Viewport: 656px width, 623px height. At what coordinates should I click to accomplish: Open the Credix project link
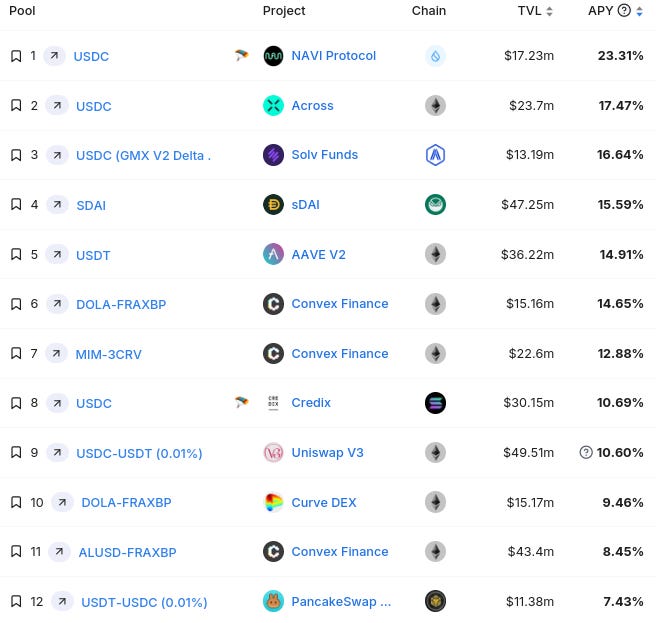point(311,403)
